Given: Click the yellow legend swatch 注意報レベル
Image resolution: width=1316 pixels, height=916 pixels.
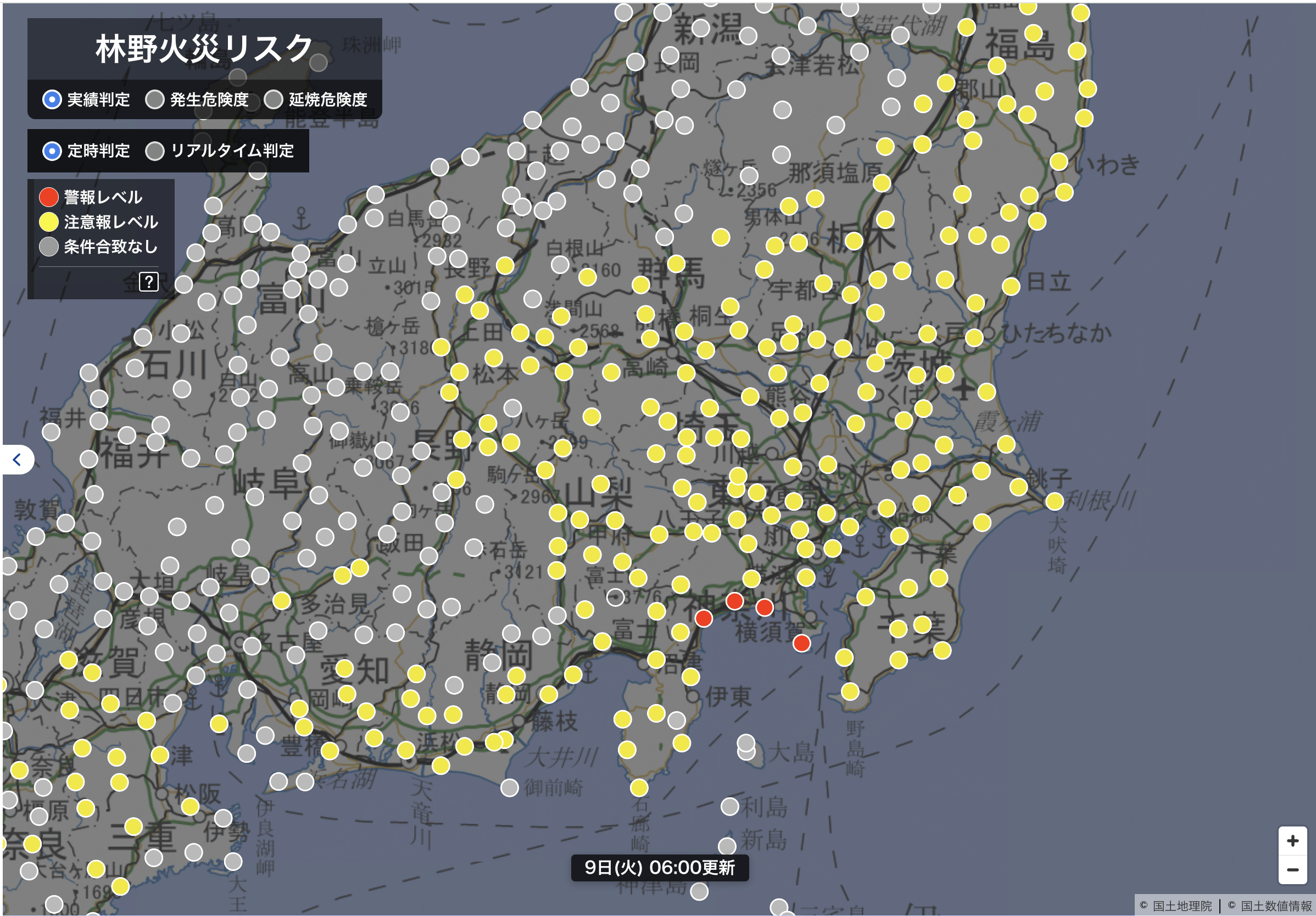Looking at the screenshot, I should pos(49,222).
